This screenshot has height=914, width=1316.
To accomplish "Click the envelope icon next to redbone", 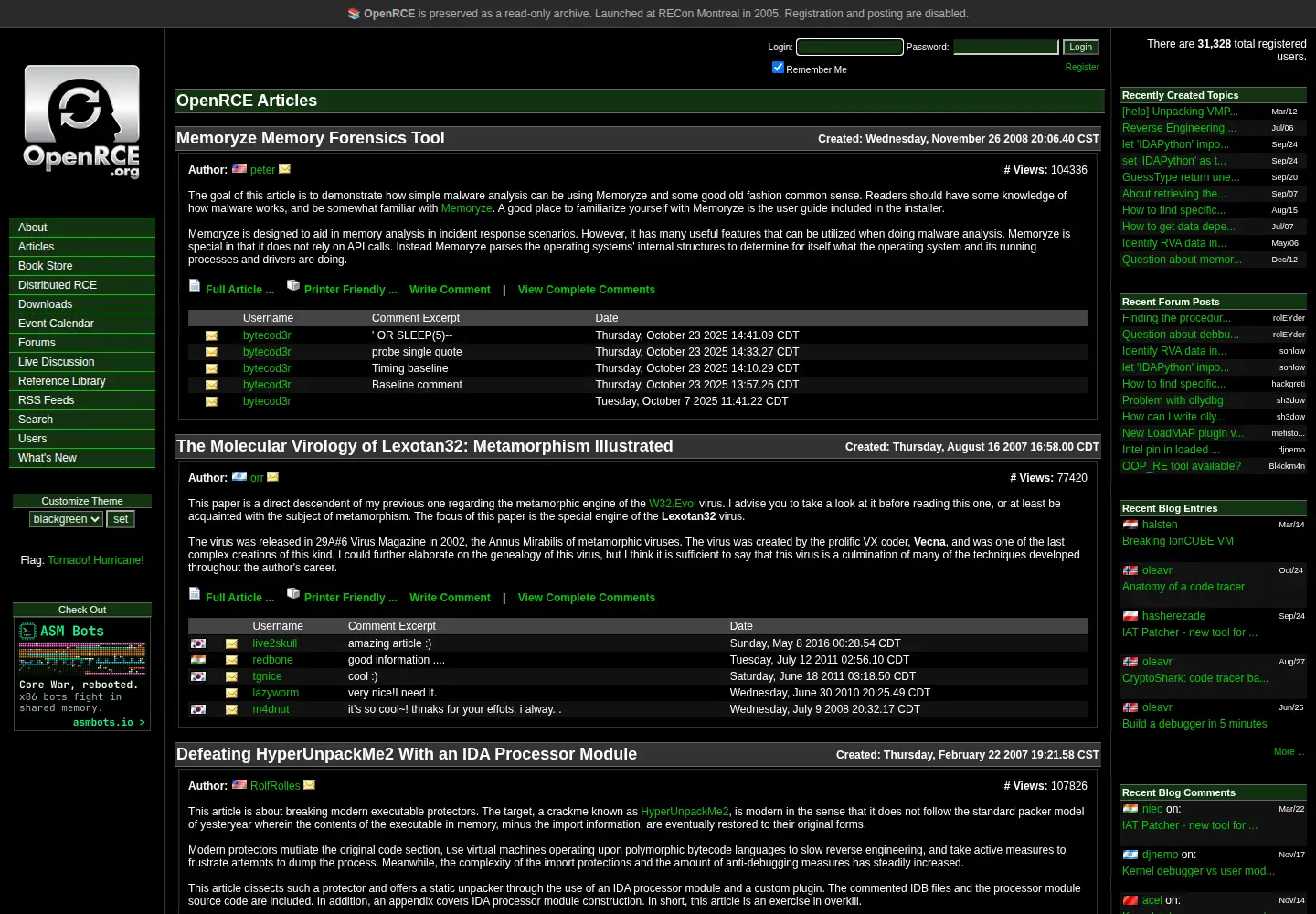I will click(x=231, y=660).
